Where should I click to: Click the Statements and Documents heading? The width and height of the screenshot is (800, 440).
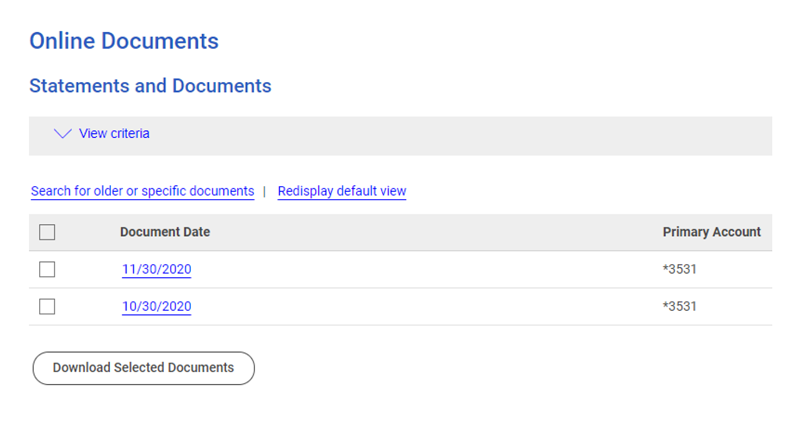[x=150, y=86]
